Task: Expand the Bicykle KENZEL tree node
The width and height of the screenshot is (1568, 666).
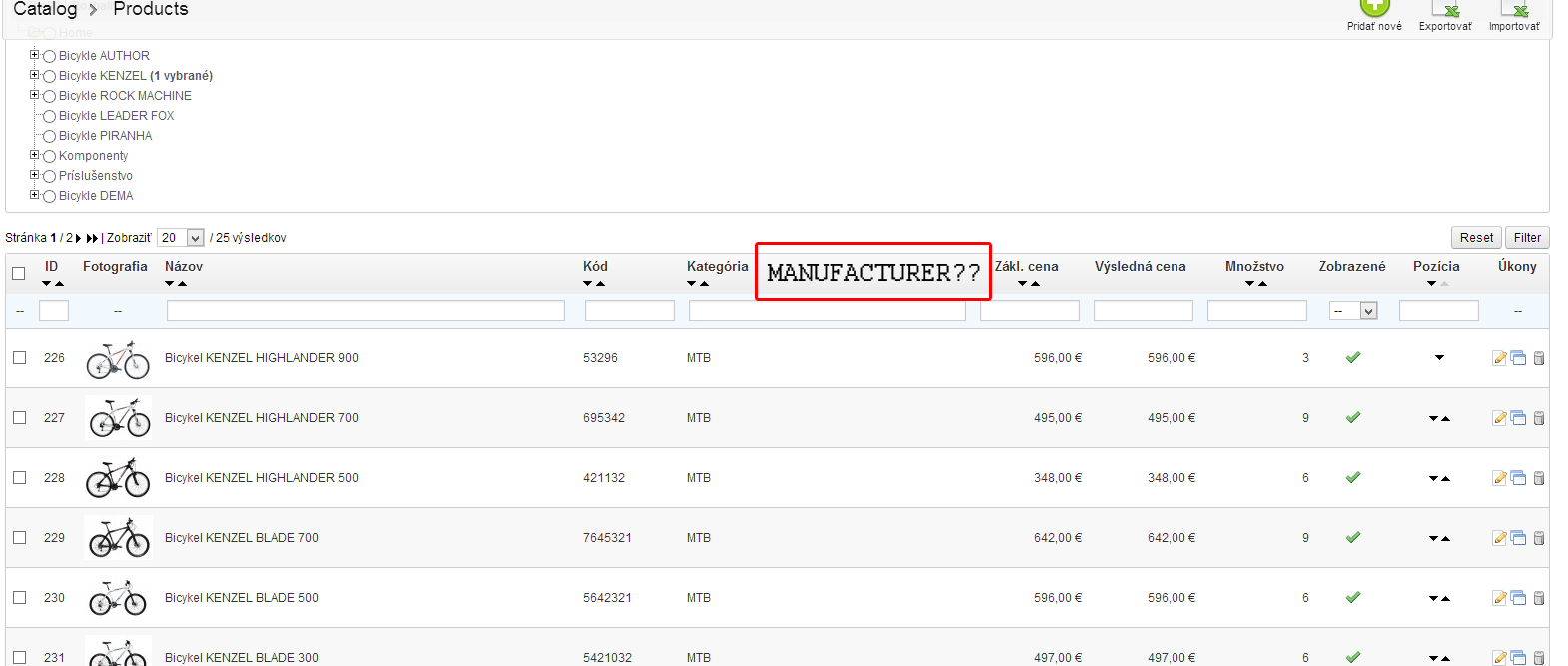Action: pos(34,75)
